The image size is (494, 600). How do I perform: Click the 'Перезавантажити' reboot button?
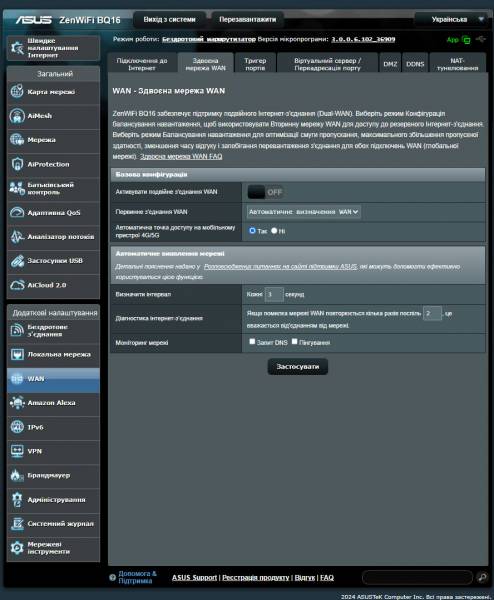[247, 20]
